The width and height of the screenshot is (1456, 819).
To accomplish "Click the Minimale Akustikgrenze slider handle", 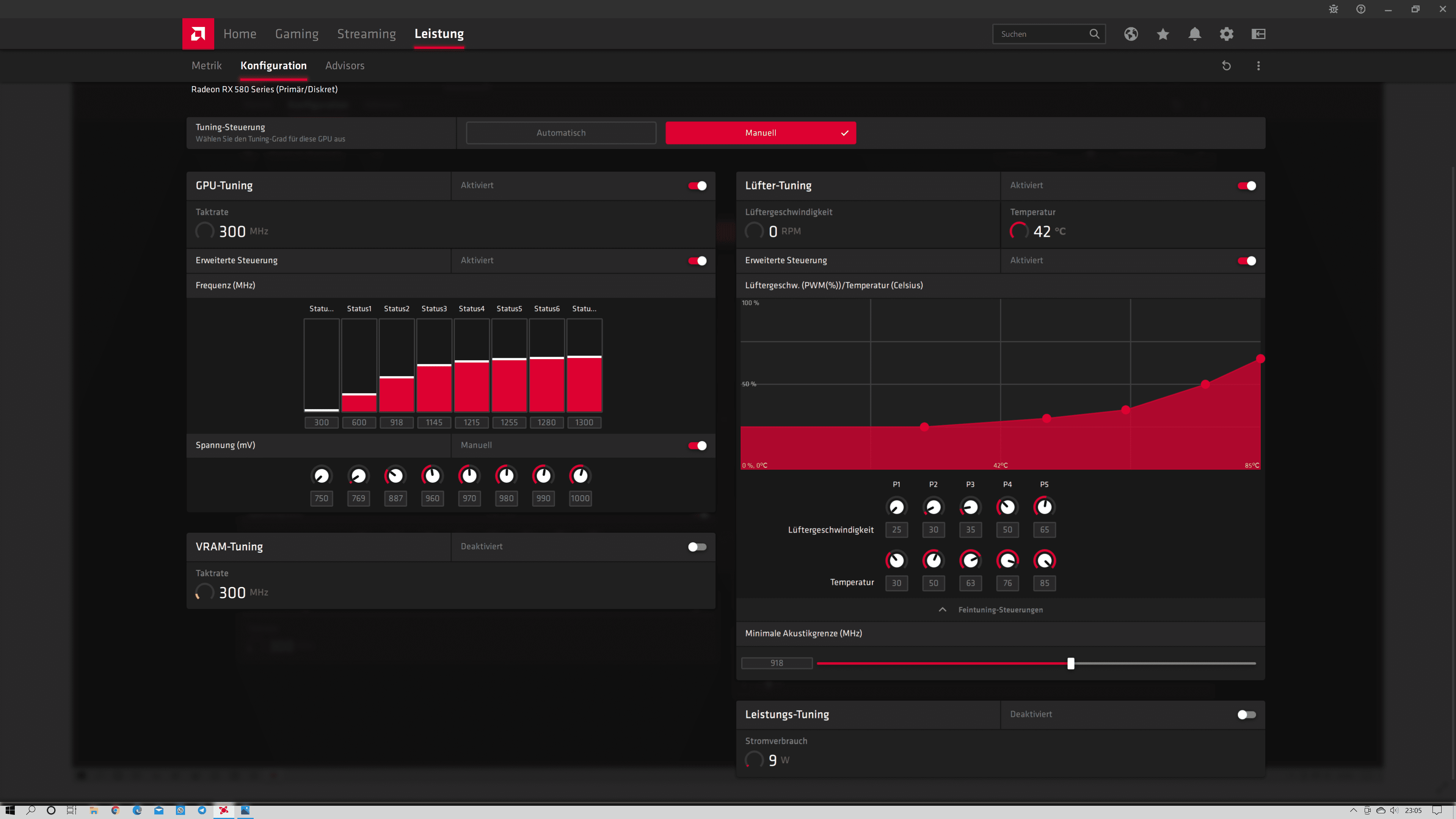I will pos(1070,663).
